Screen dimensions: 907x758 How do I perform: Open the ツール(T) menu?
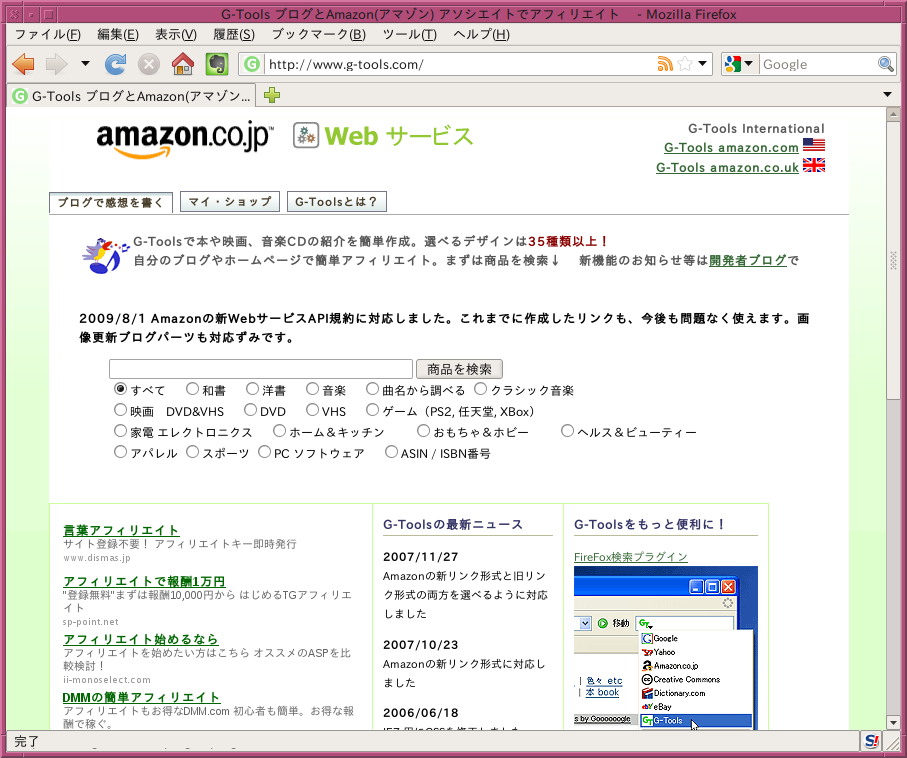(x=410, y=35)
